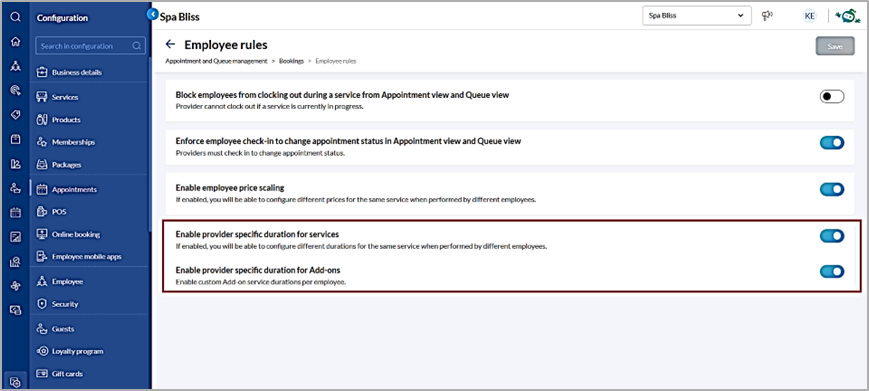Click the magnifier in configuration search box

[x=137, y=46]
